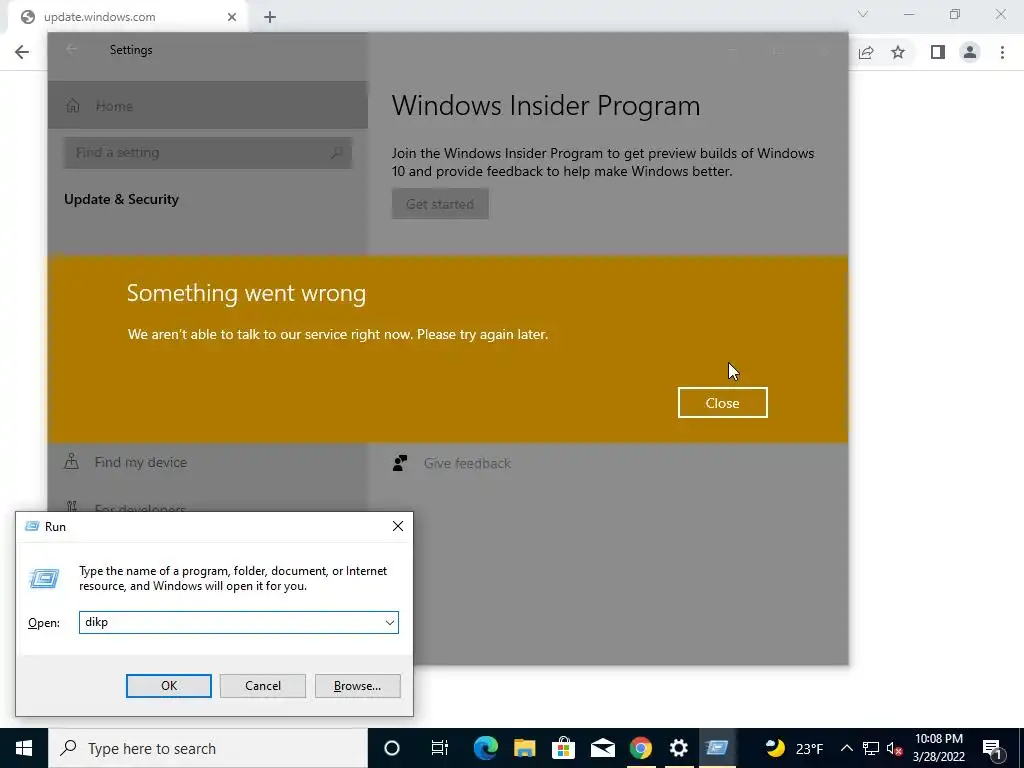Open the Action Center notification icon
Viewport: 1024px width, 768px height.
click(991, 748)
